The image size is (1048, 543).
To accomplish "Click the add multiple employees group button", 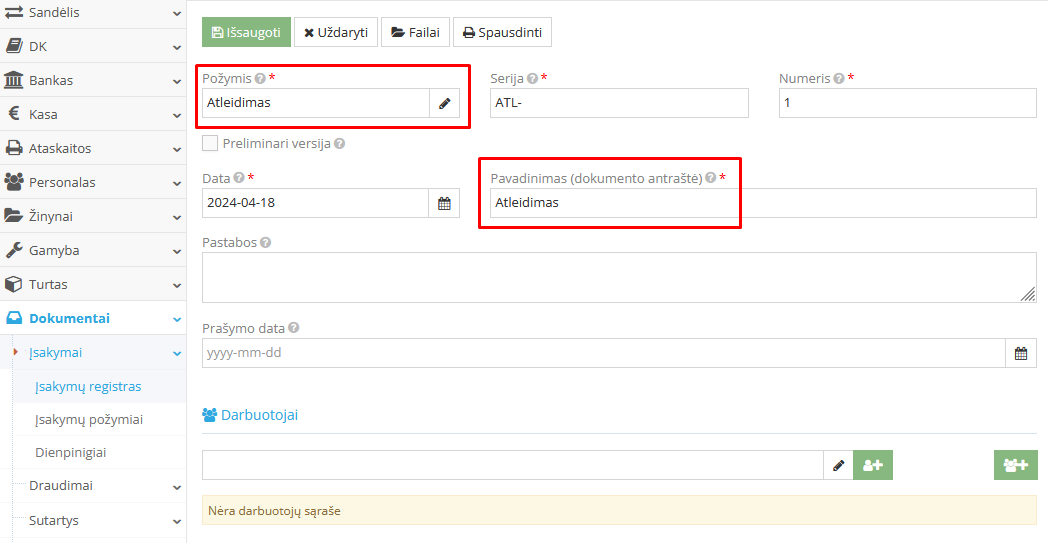I will 1015,465.
